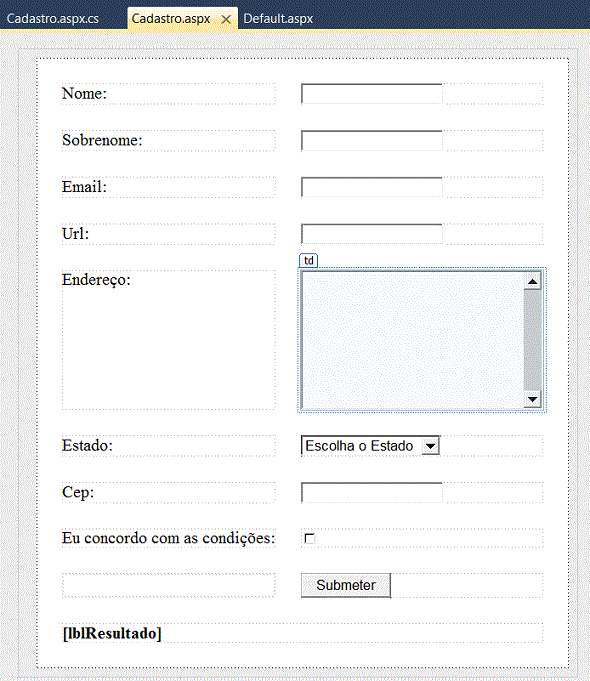The height and width of the screenshot is (681, 590).
Task: Select the Endereço label cell
Action: (169, 340)
